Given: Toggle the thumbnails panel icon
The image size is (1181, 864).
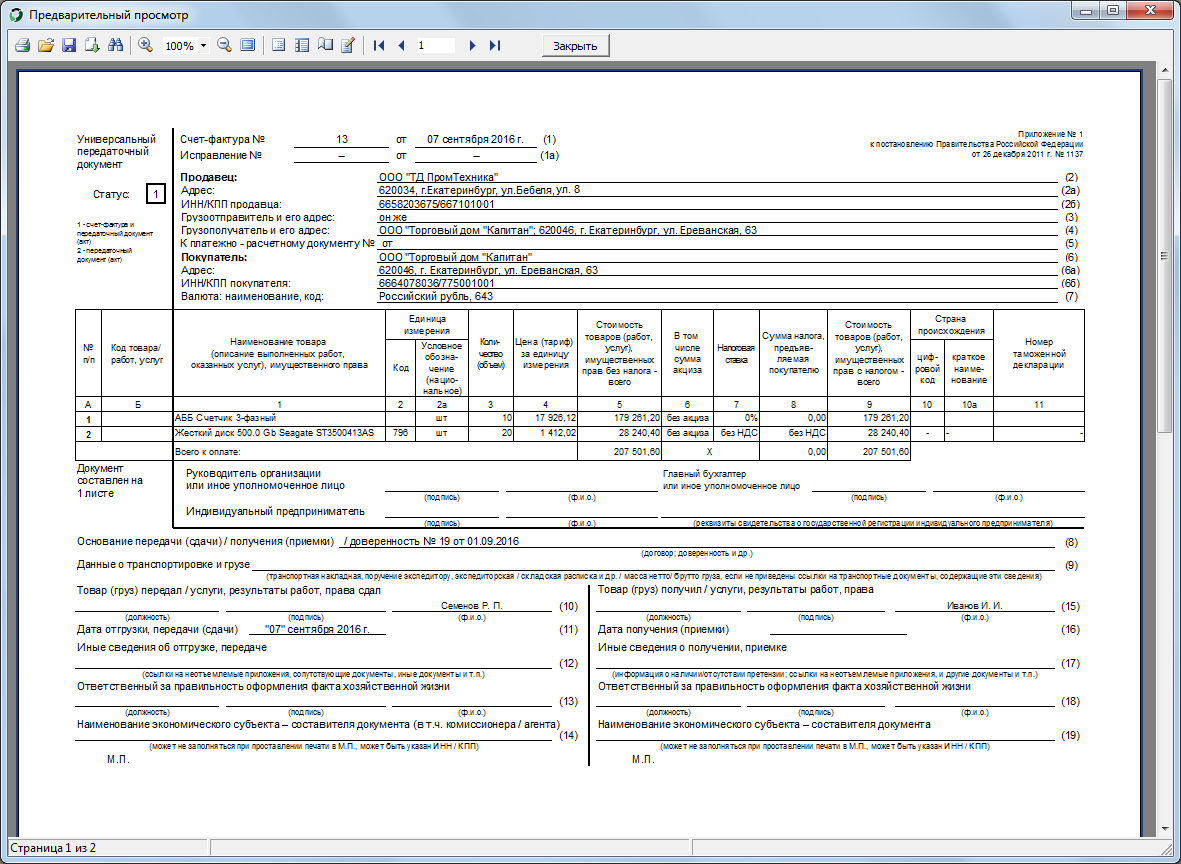Looking at the screenshot, I should pos(301,45).
